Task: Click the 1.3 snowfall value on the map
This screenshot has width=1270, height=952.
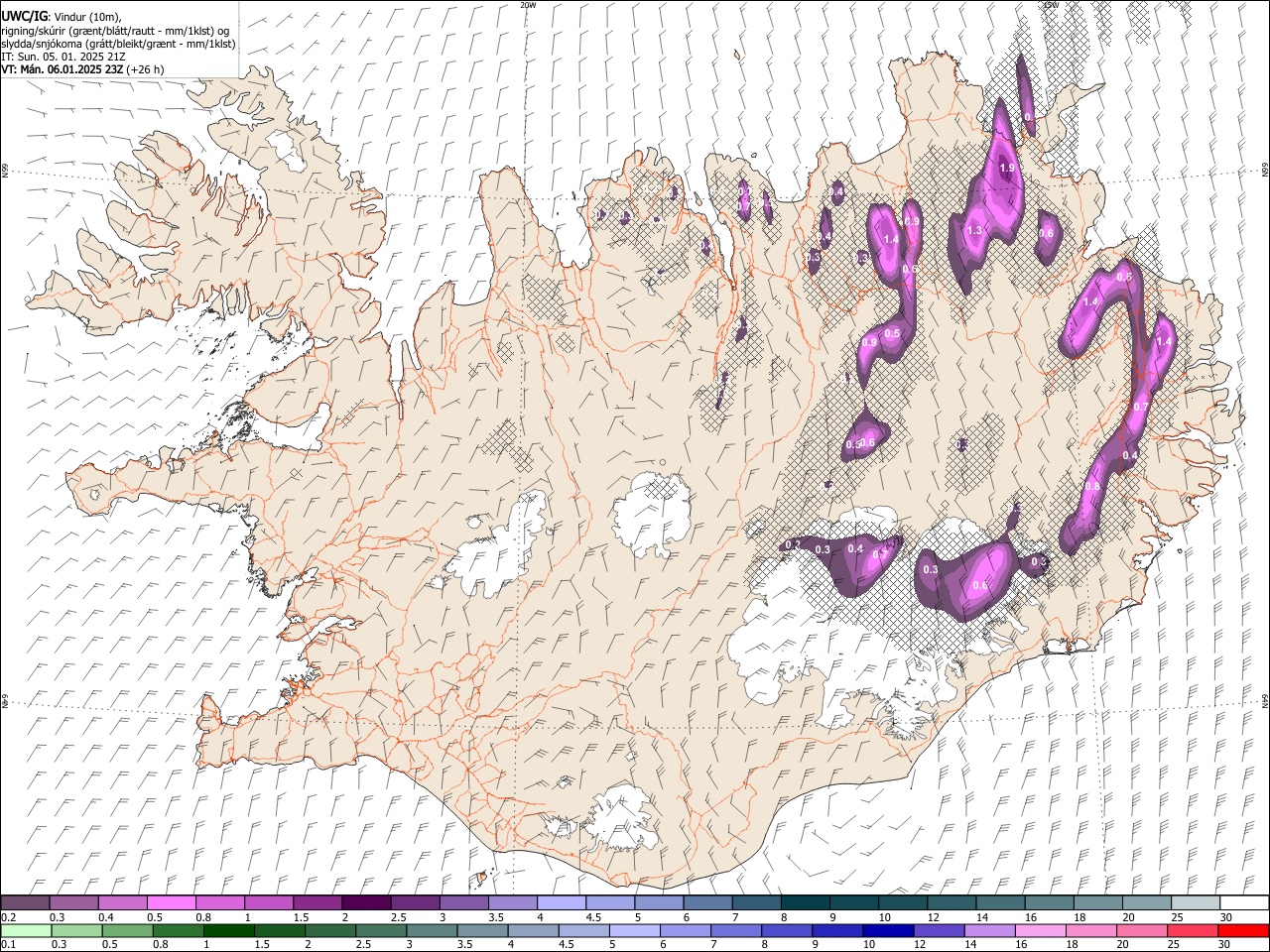Action: (974, 230)
